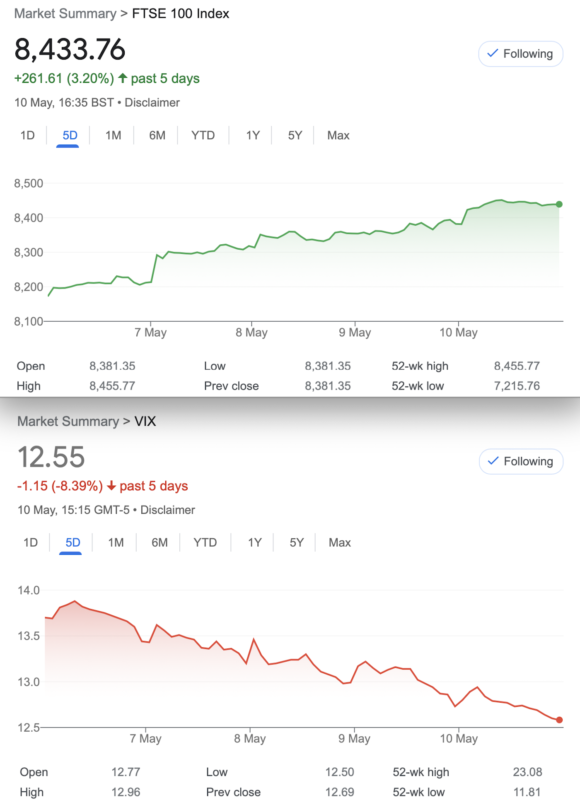
Task: Click VIX Low value 12.50
Action: pyautogui.click(x=339, y=772)
